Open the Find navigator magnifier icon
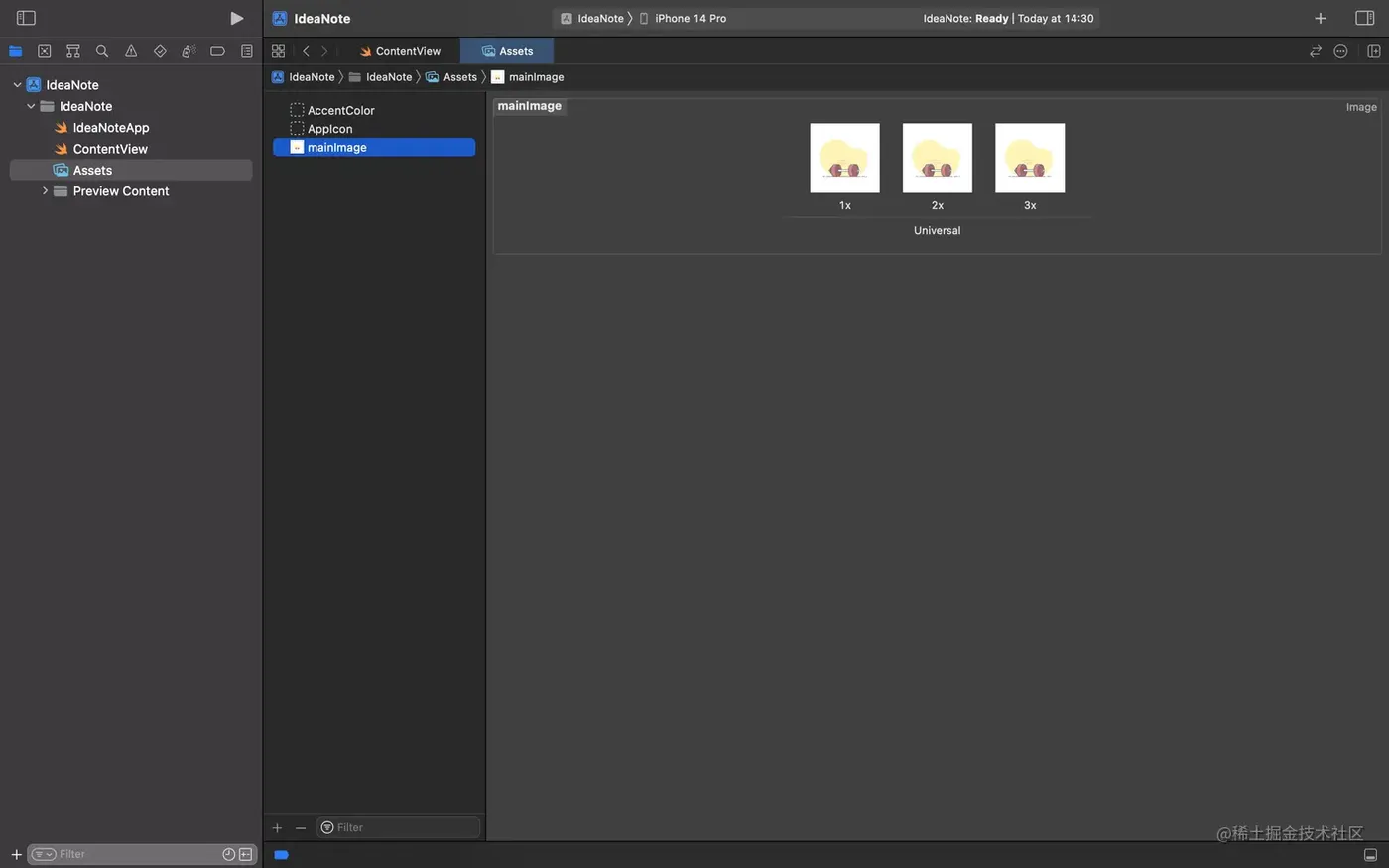1389x868 pixels. [x=102, y=51]
